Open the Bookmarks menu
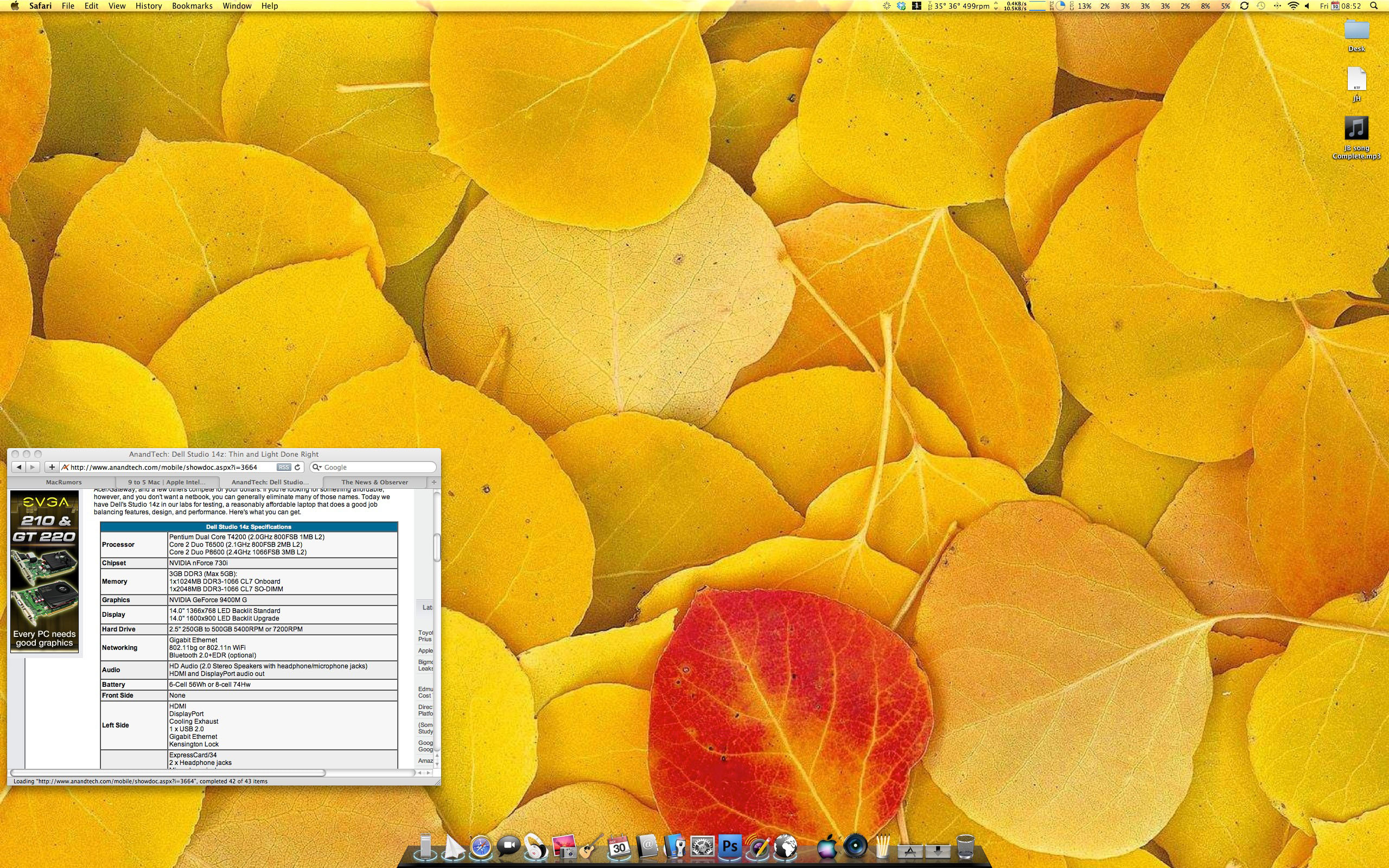Viewport: 1389px width, 868px height. tap(192, 6)
